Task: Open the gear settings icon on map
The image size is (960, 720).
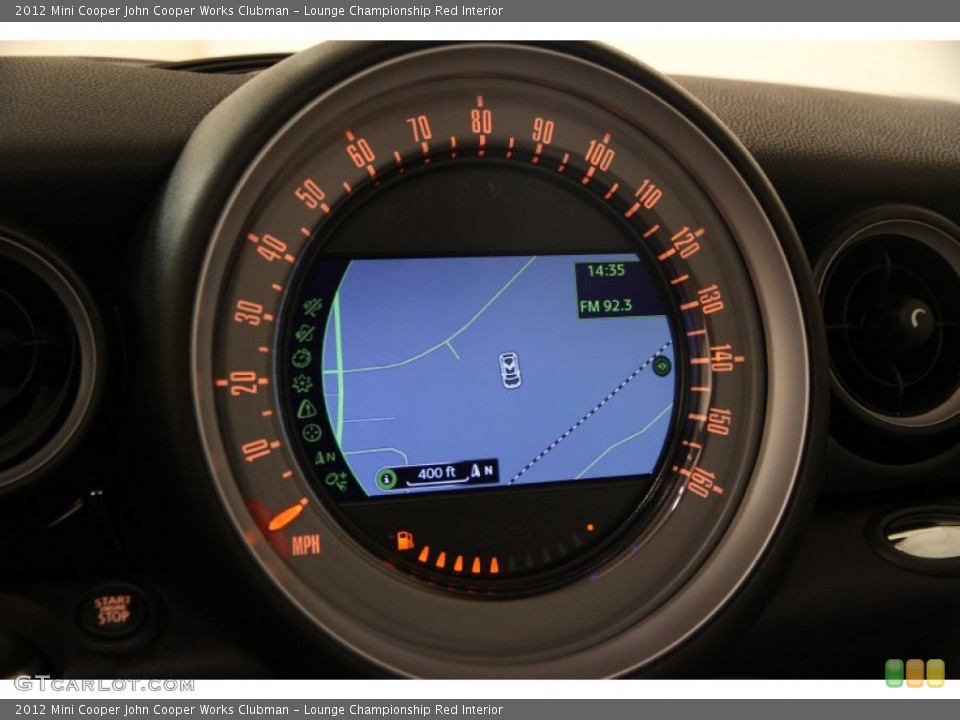Action: 302,383
